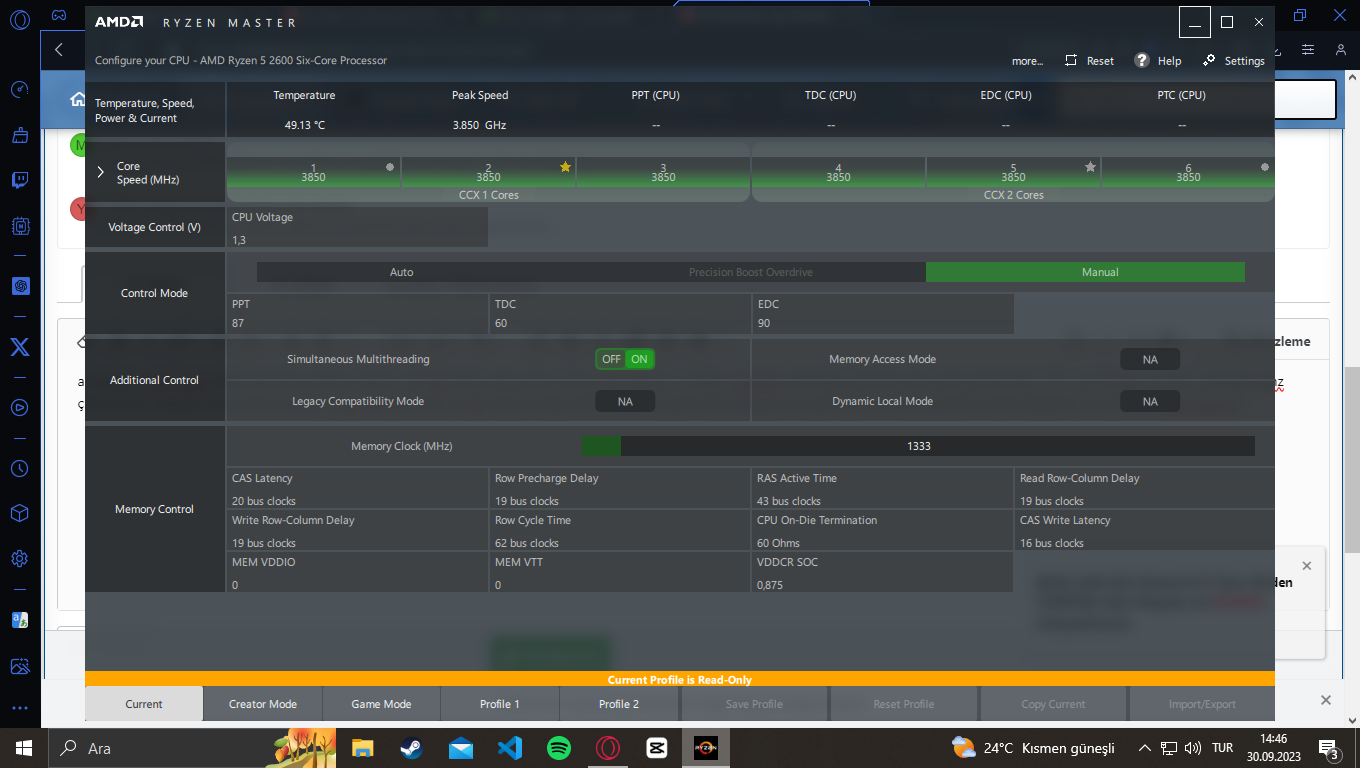Click the gray star on core 5
The width and height of the screenshot is (1360, 768).
point(1090,167)
